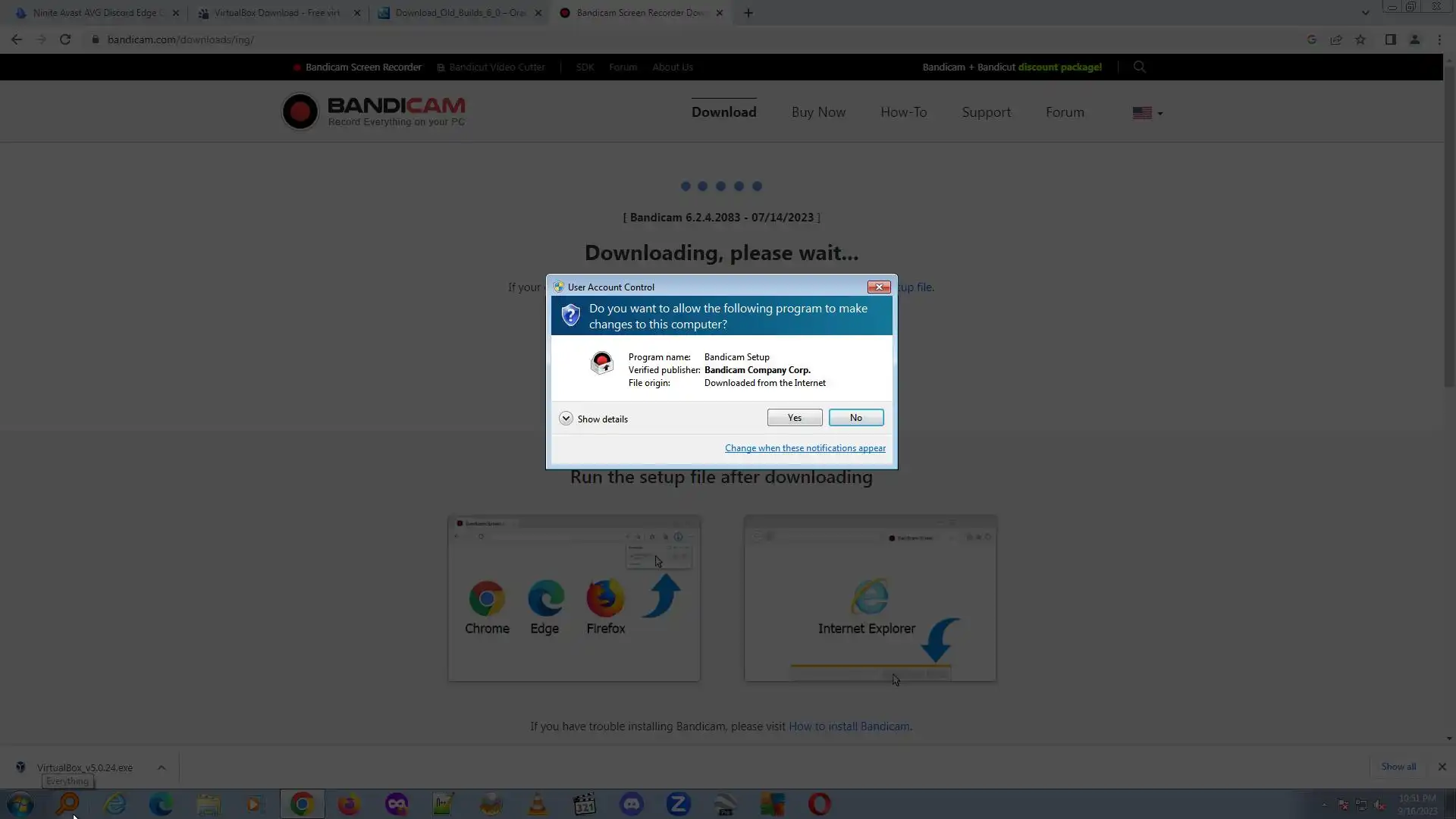Open Change when these notifications appear link
Viewport: 1456px width, 819px height.
(805, 448)
